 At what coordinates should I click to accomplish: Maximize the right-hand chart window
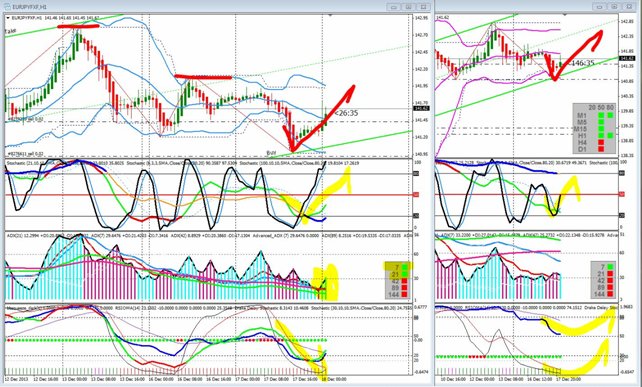614,7
